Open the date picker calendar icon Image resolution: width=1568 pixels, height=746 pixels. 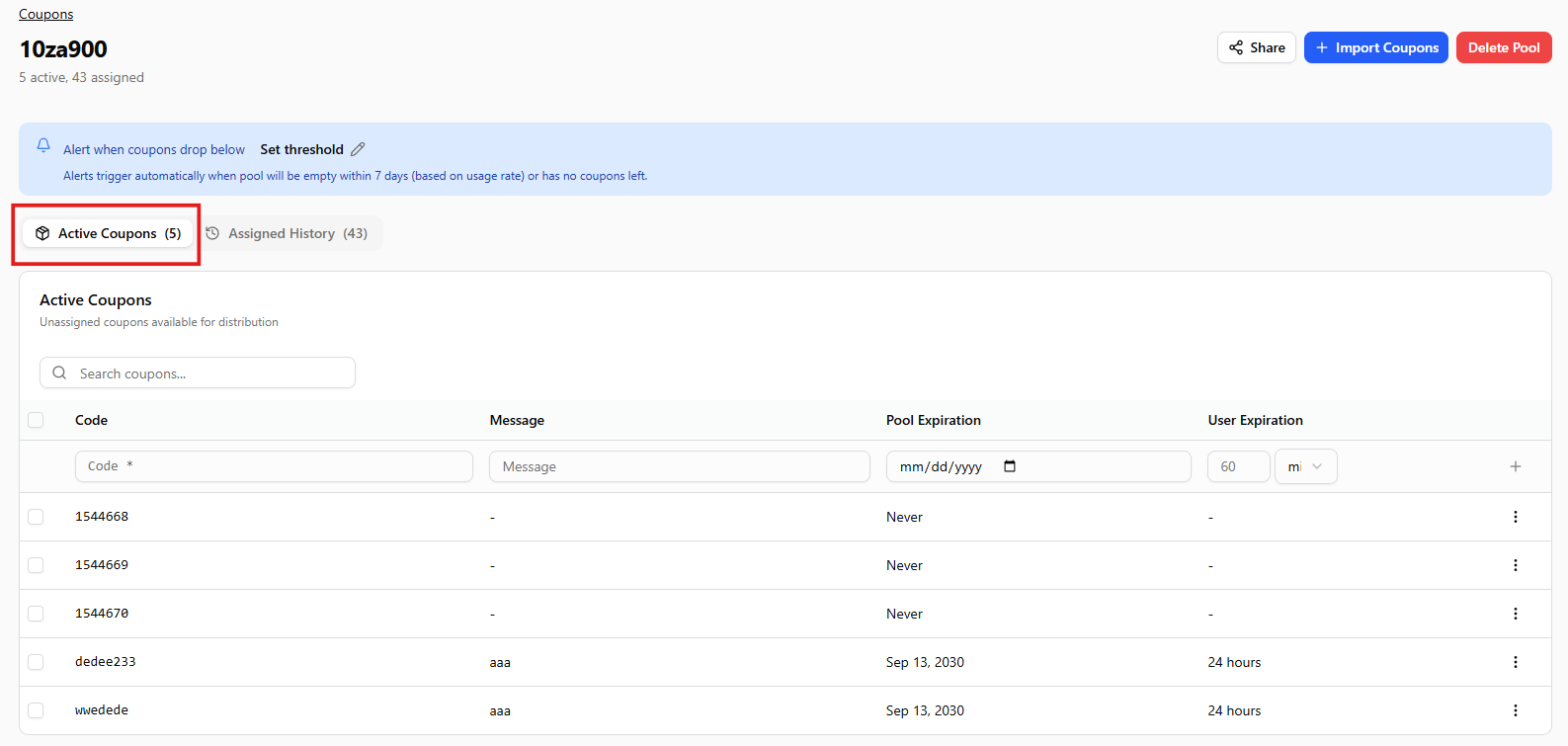(1010, 466)
